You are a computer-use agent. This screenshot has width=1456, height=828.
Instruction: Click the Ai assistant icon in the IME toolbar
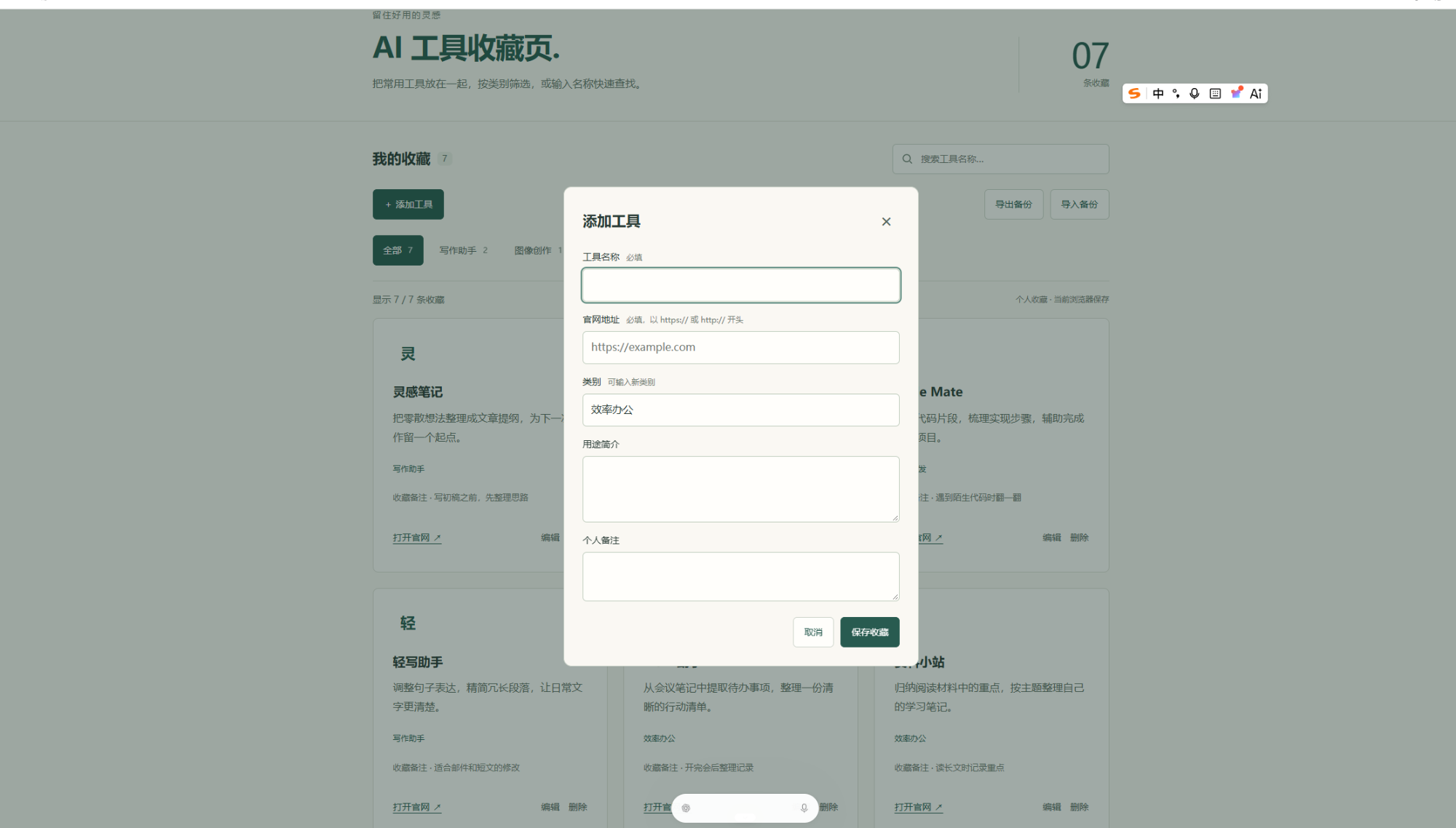pos(1256,93)
